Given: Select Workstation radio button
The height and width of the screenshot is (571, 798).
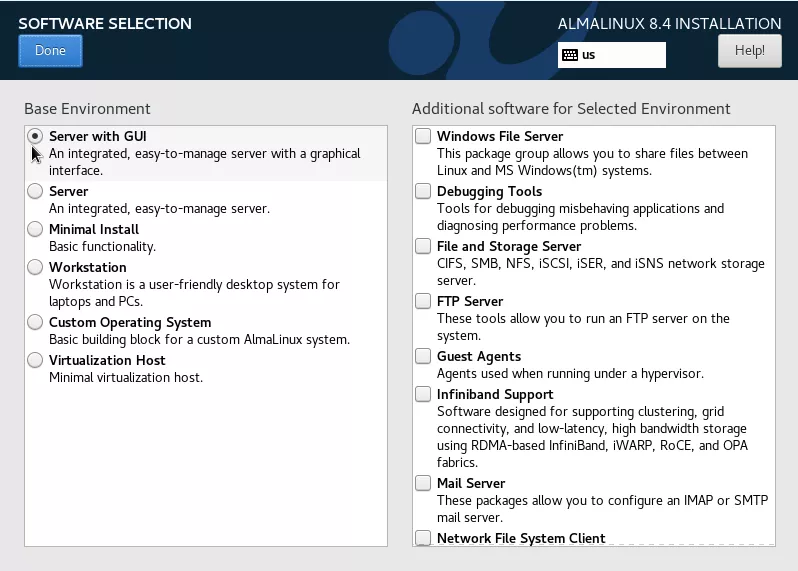Looking at the screenshot, I should (35, 267).
